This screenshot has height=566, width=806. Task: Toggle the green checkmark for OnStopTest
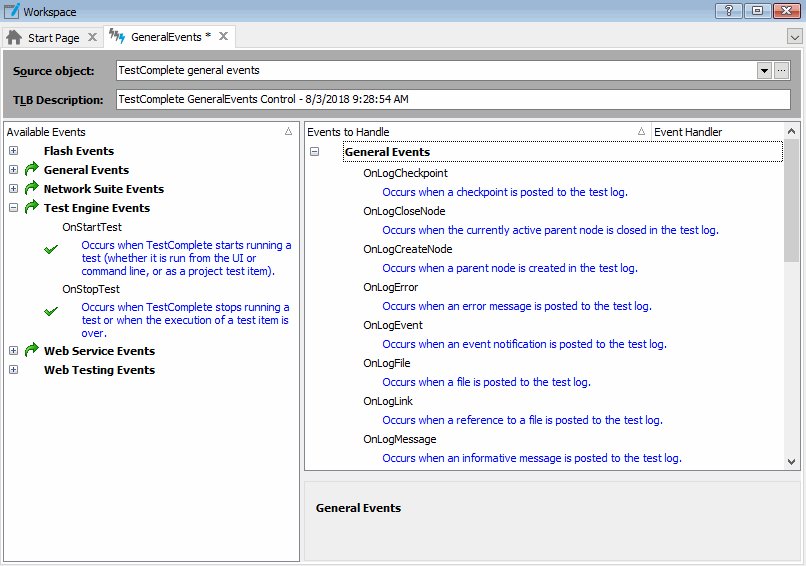coord(51,311)
